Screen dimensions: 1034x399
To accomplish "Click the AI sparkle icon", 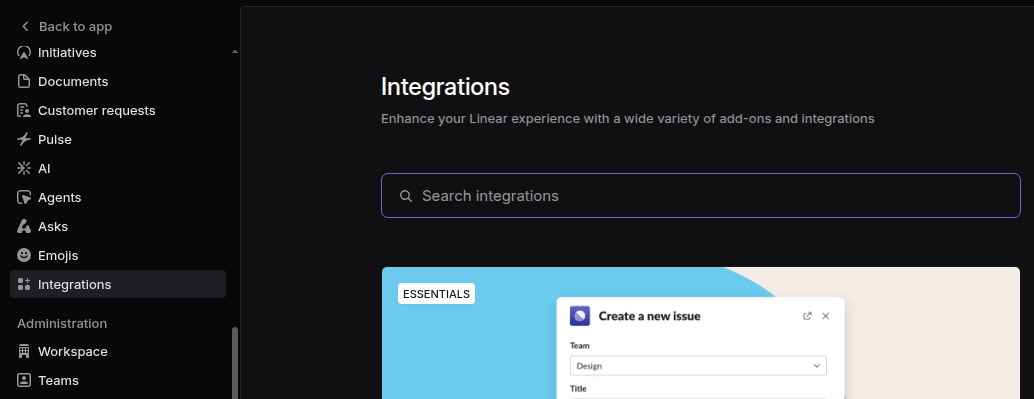I will click(x=24, y=169).
